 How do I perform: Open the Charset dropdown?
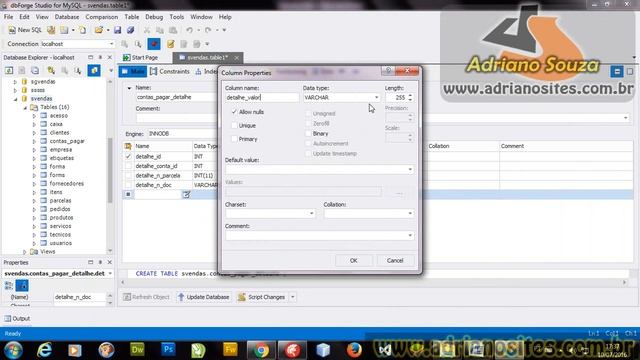click(x=311, y=213)
